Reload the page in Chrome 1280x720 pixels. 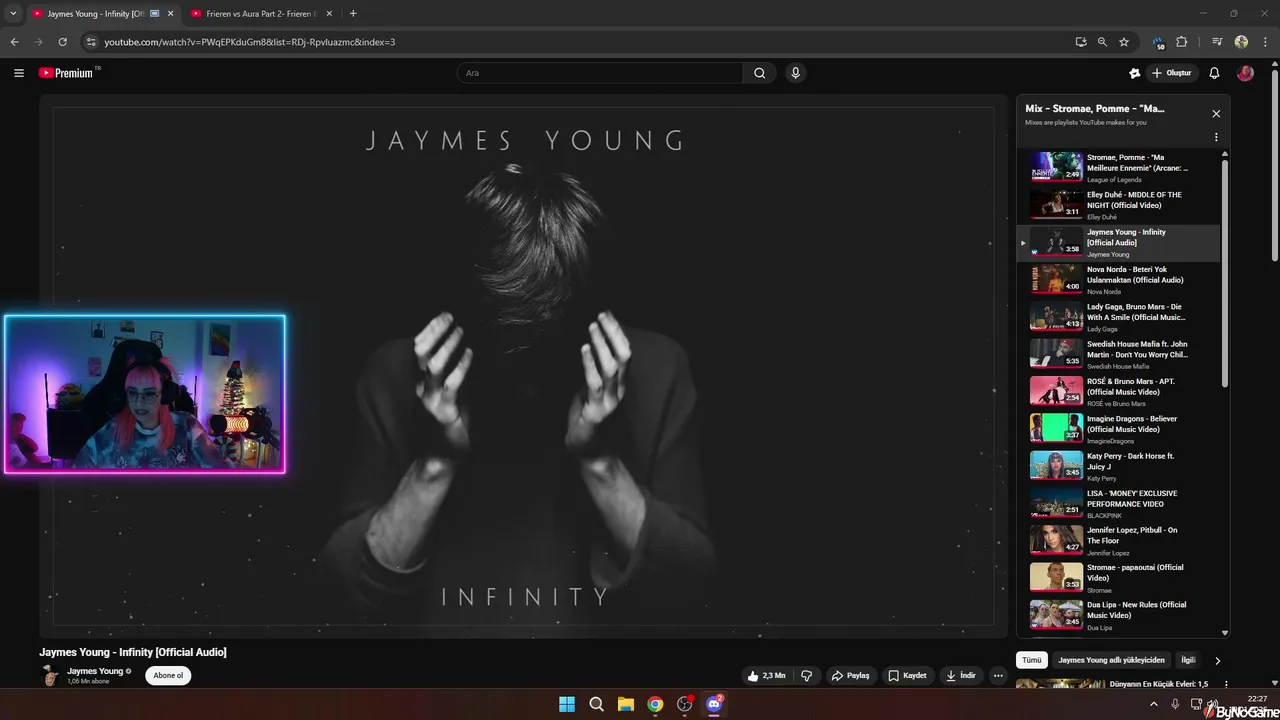point(62,42)
